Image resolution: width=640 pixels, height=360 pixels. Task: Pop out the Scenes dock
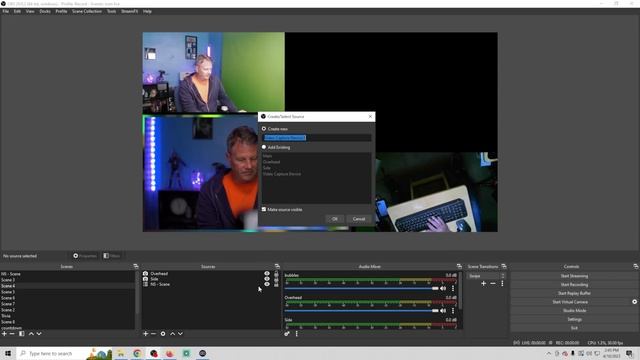click(136, 267)
